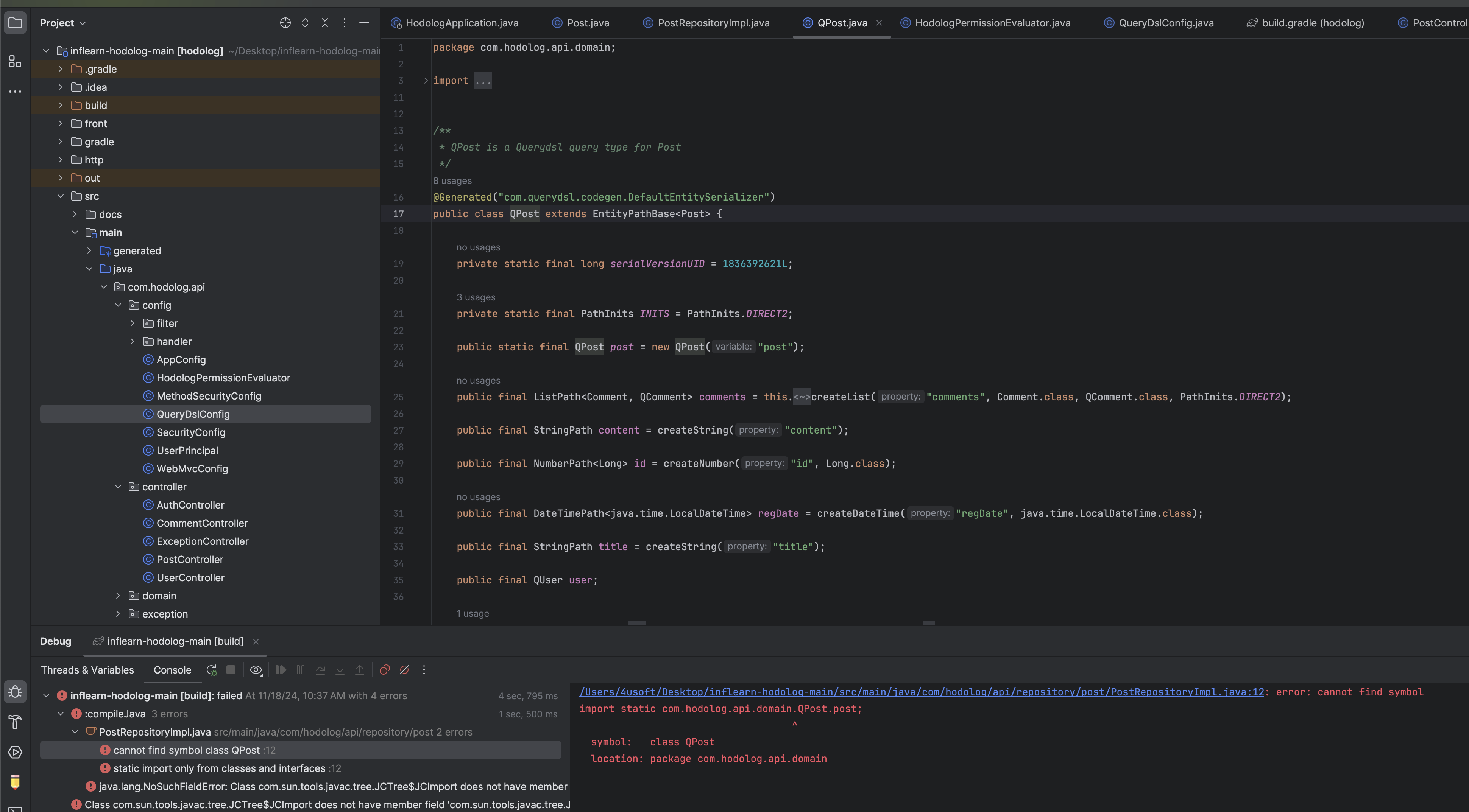Expand the build folder
Viewport: 1469px width, 812px height.
tap(61, 106)
